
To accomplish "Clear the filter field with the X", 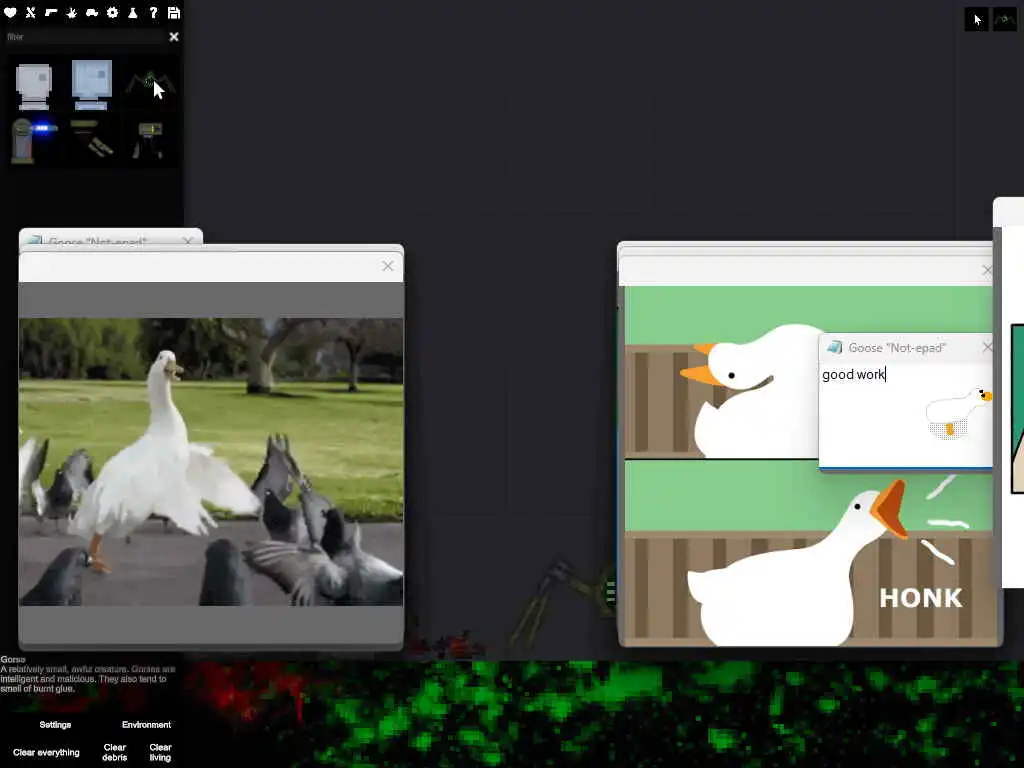I will click(174, 37).
